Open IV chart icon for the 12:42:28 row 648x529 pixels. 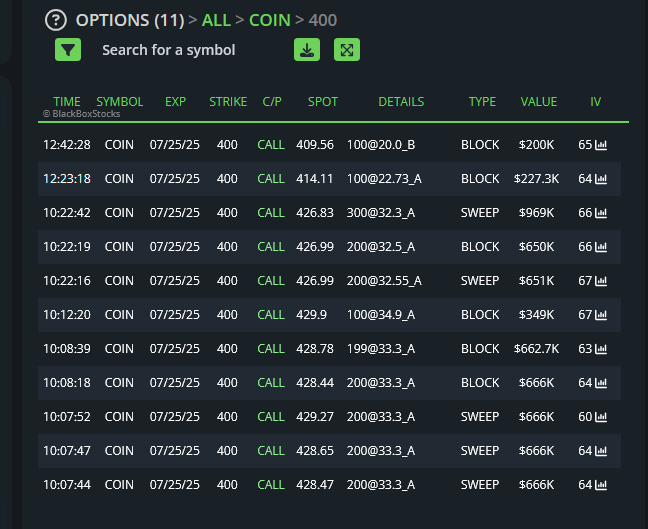point(601,145)
